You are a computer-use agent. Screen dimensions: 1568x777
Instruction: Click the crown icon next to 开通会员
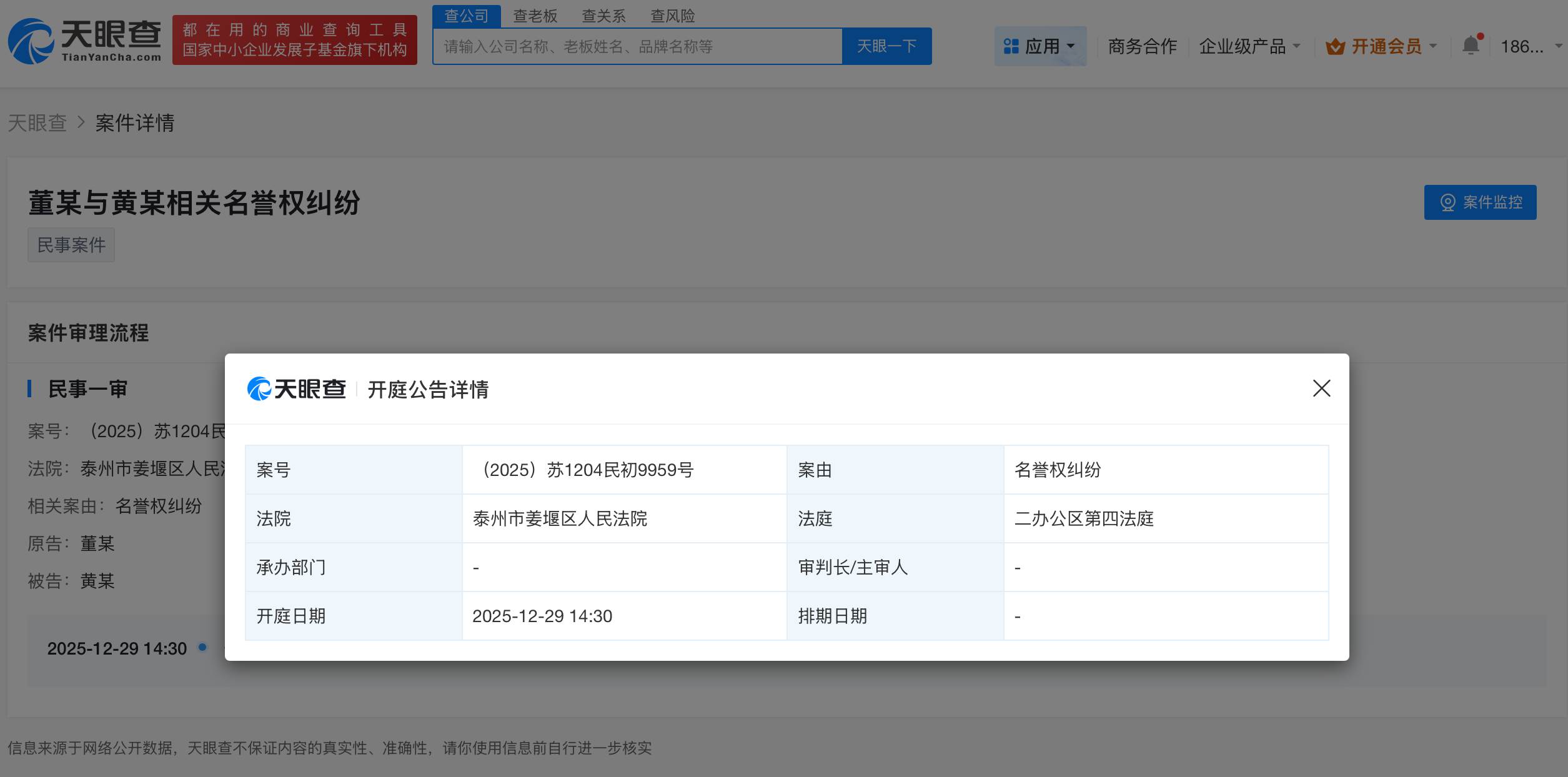click(1334, 46)
